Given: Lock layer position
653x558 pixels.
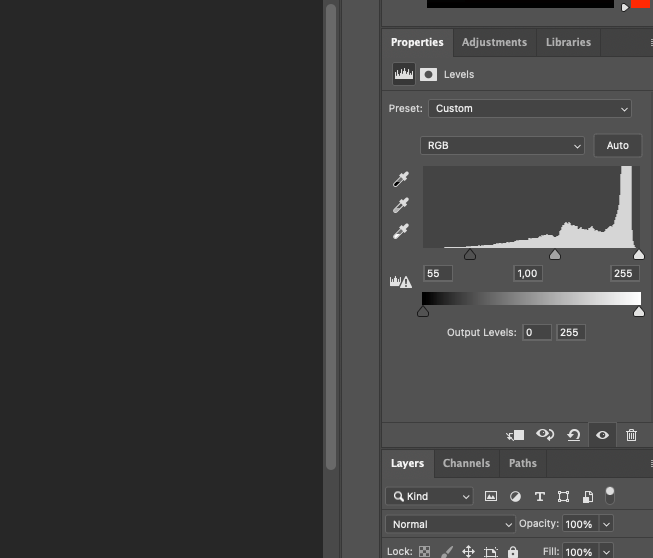Looking at the screenshot, I should (469, 551).
